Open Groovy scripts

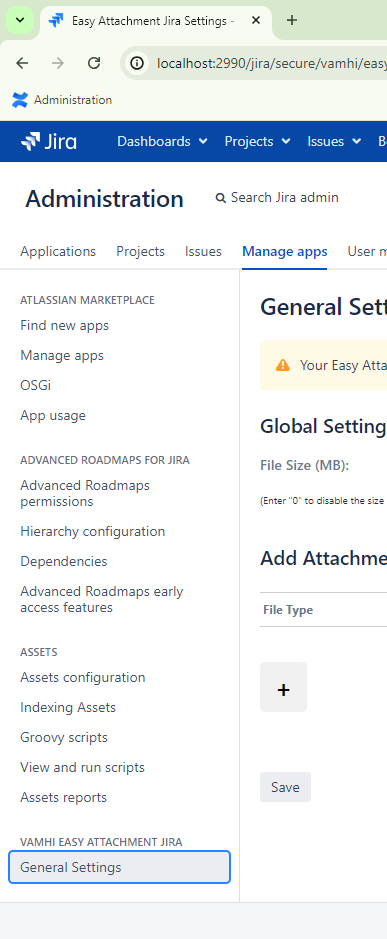(64, 738)
